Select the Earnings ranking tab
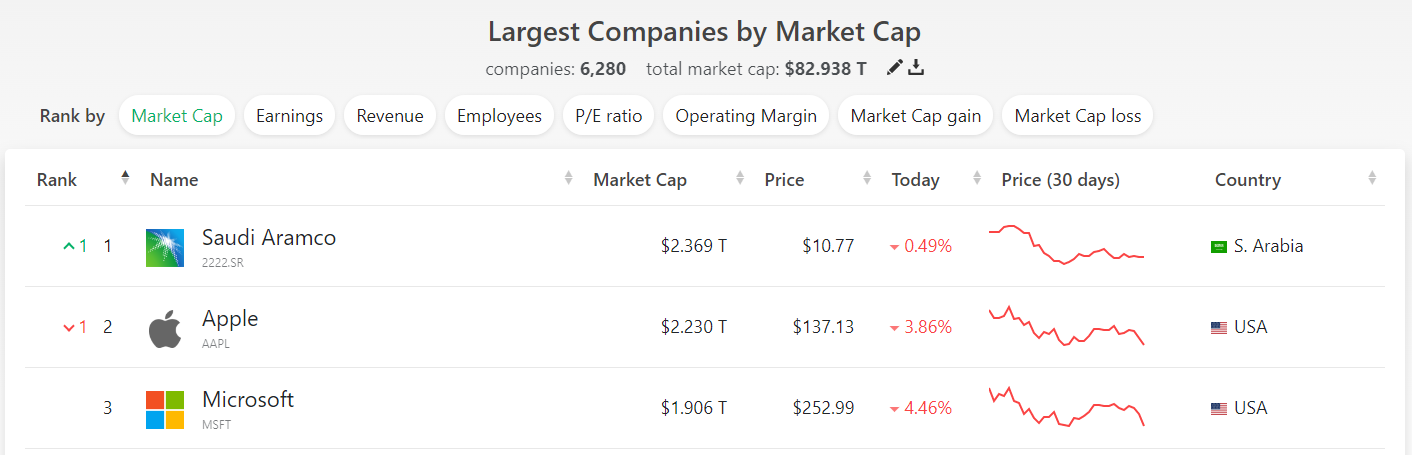The height and width of the screenshot is (455, 1412). [x=289, y=116]
